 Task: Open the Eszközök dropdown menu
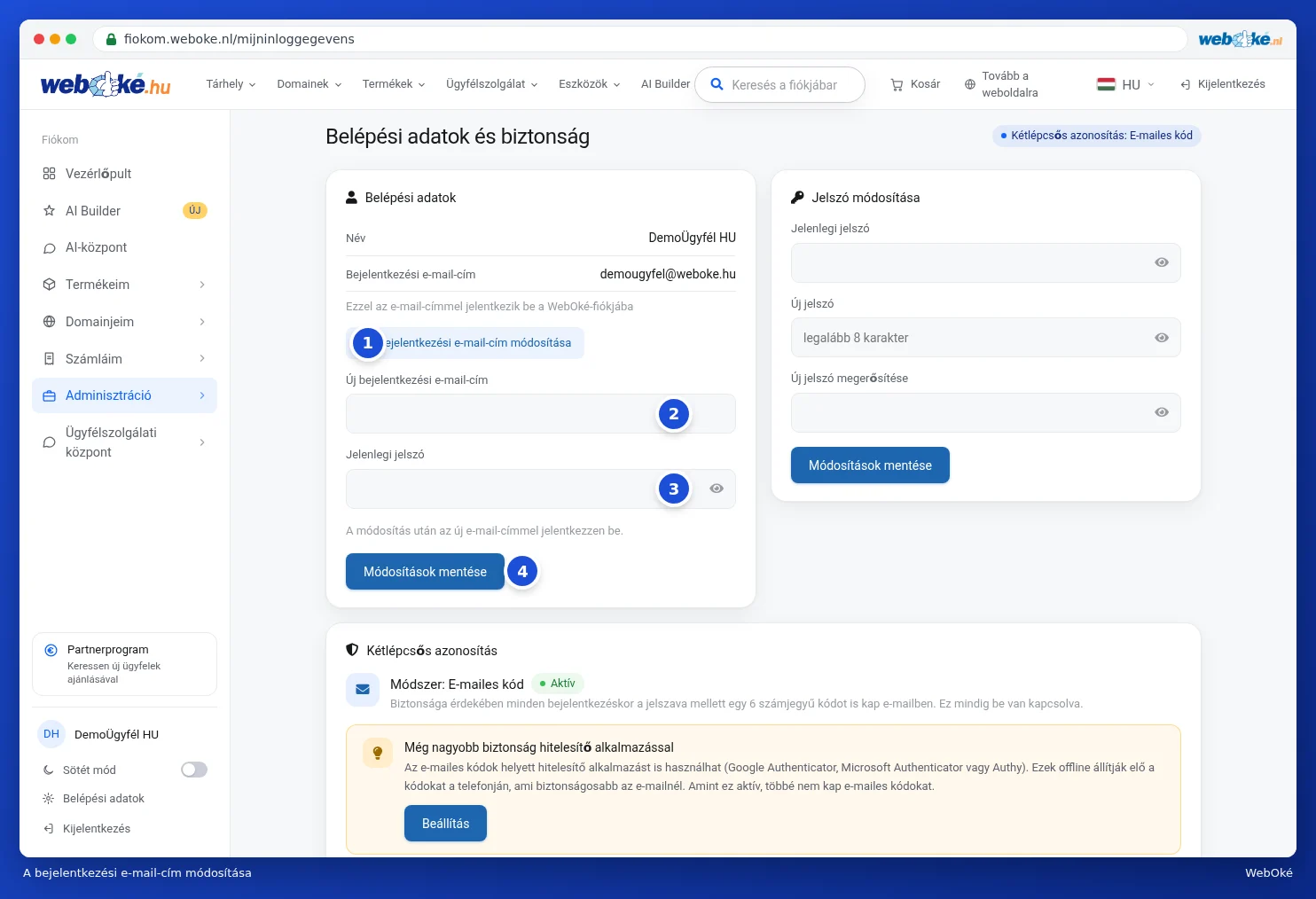click(x=590, y=84)
